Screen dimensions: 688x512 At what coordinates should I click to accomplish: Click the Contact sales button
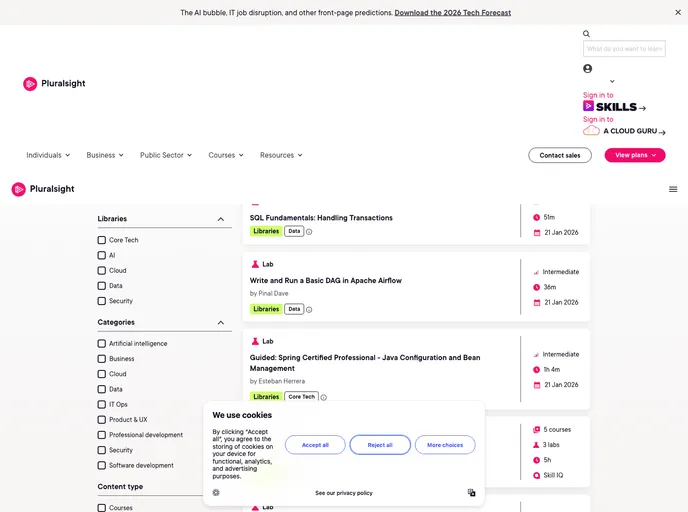coord(559,155)
